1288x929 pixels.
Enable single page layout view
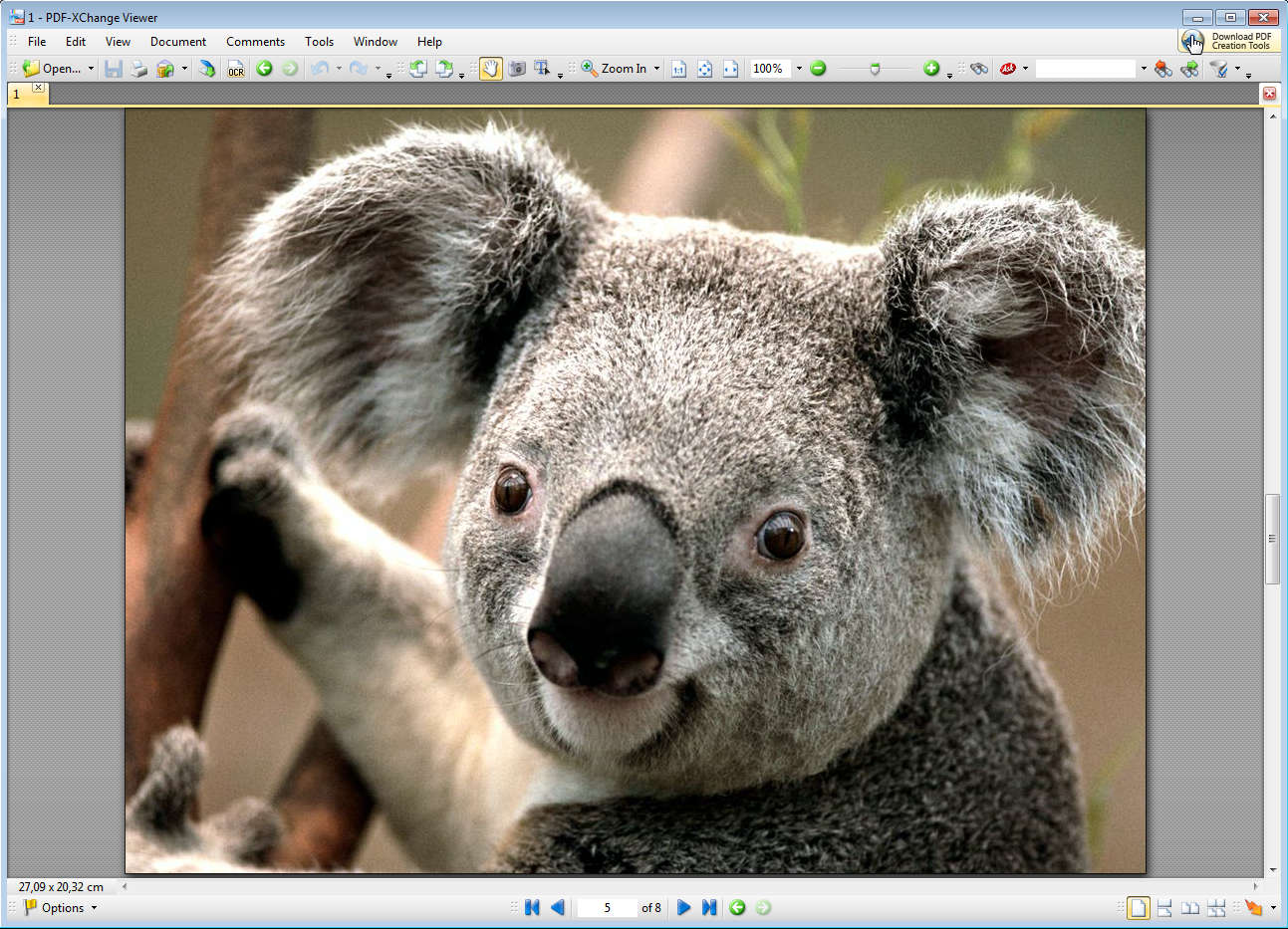(1138, 907)
